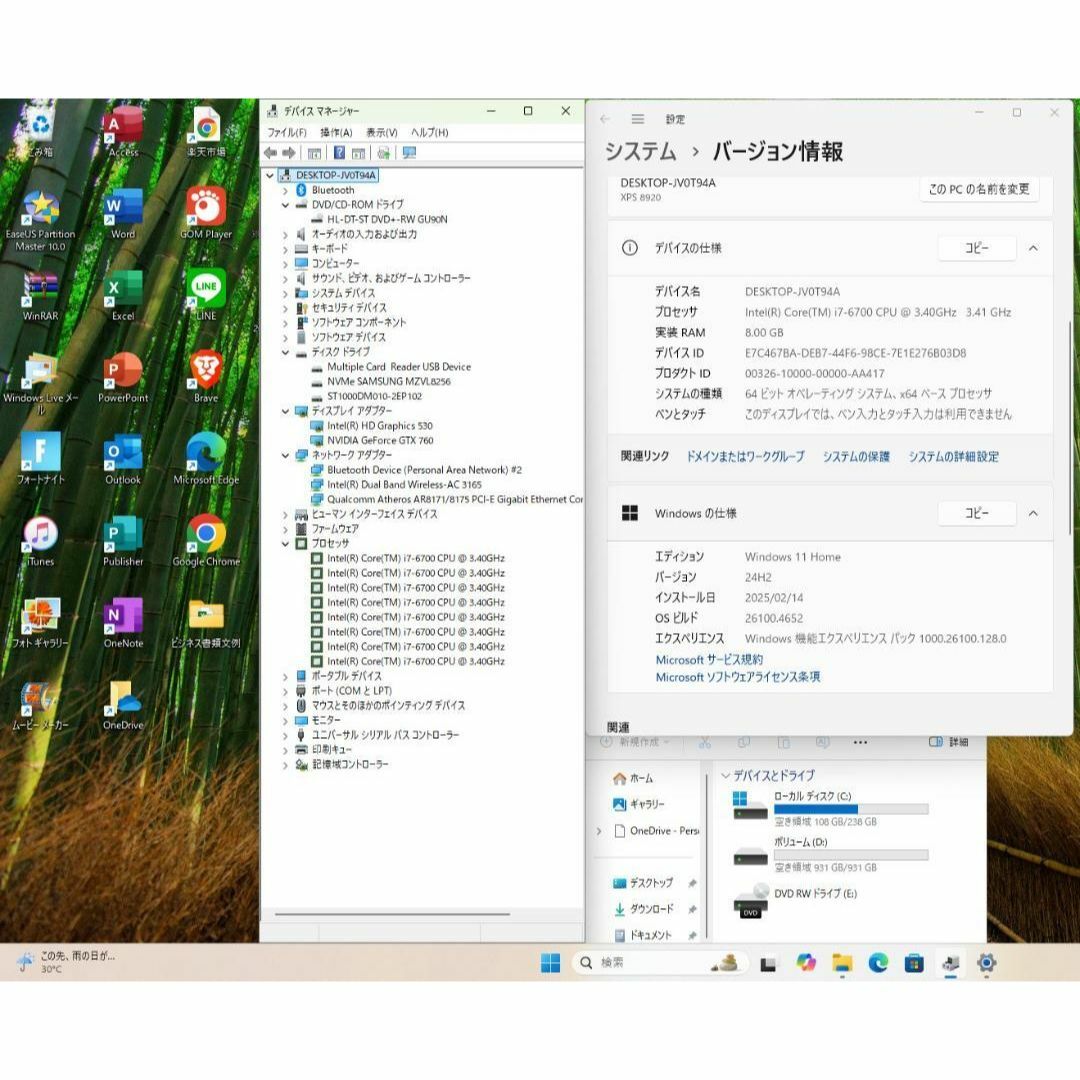Open the 表示(V) menu
1080x1080 pixels.
(x=382, y=132)
